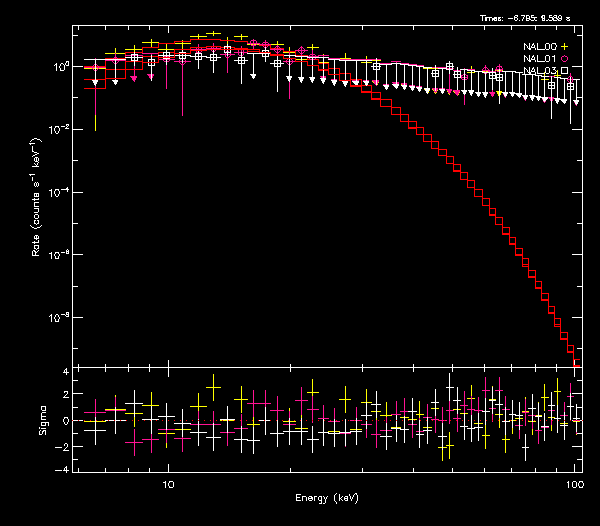The width and height of the screenshot is (600, 526).
Task: Click the x-axis tick label 100
Action: (573, 484)
